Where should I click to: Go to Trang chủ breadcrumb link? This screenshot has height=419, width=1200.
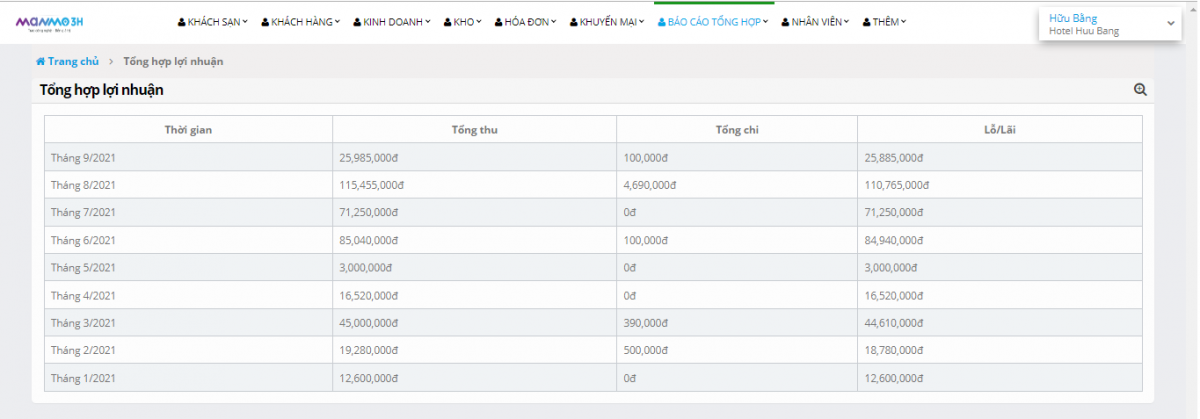pos(73,62)
